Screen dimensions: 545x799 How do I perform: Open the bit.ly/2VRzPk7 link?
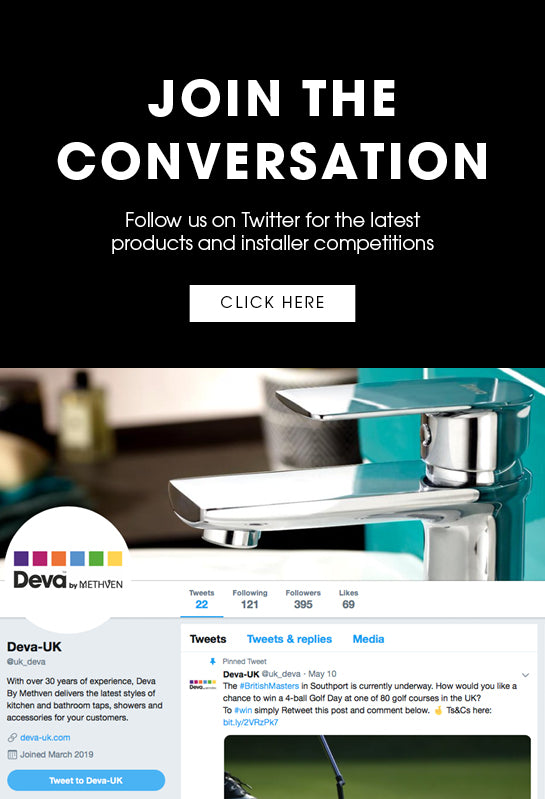(x=251, y=722)
